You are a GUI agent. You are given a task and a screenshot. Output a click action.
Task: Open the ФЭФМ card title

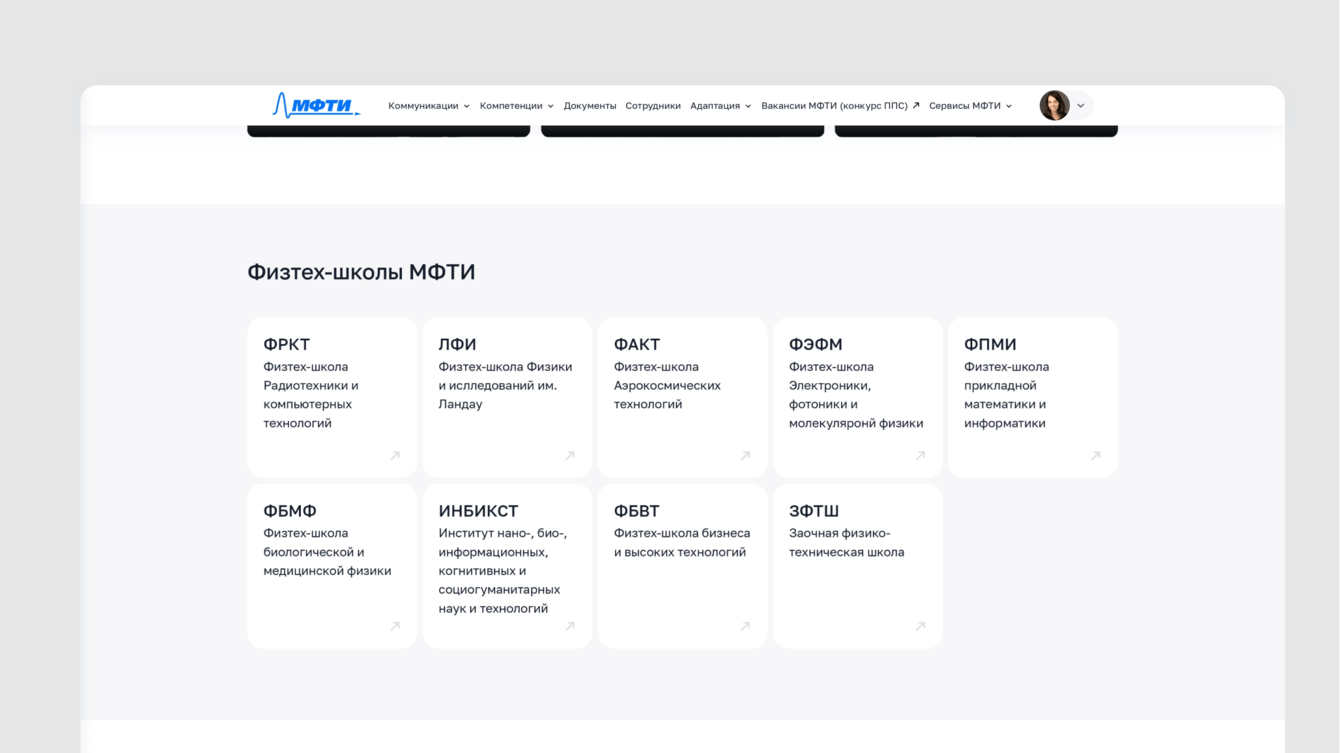pyautogui.click(x=816, y=344)
